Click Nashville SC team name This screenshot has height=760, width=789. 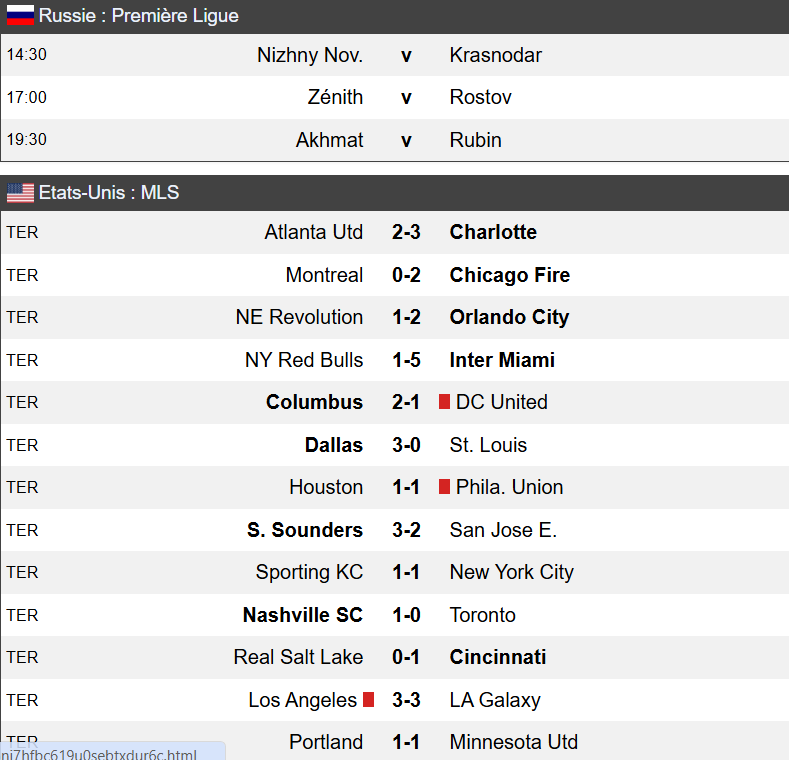[303, 615]
